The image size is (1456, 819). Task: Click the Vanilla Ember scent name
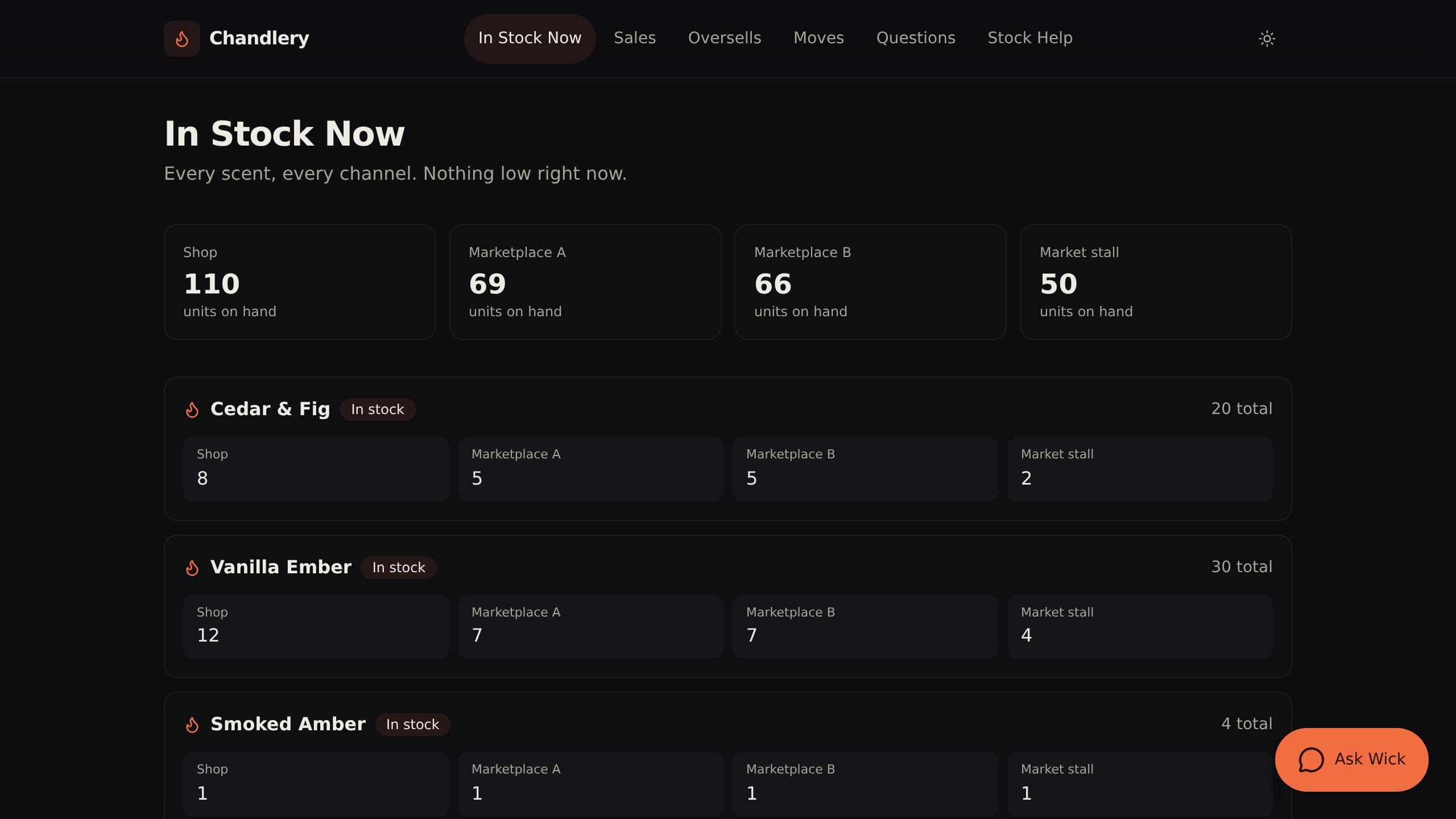point(281,567)
